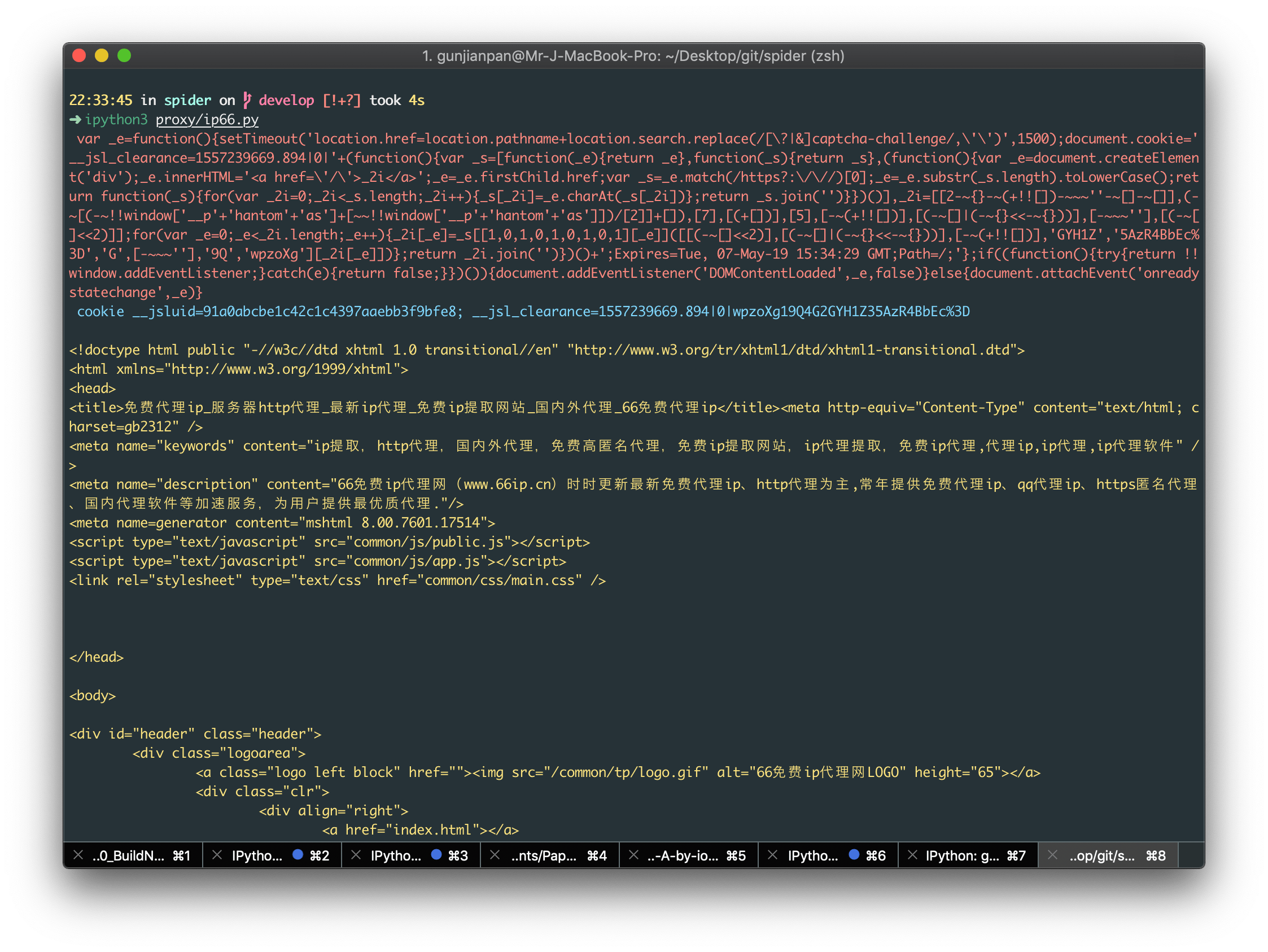Close the IPython tab marked ⌘6
The width and height of the screenshot is (1268, 952).
(x=773, y=855)
